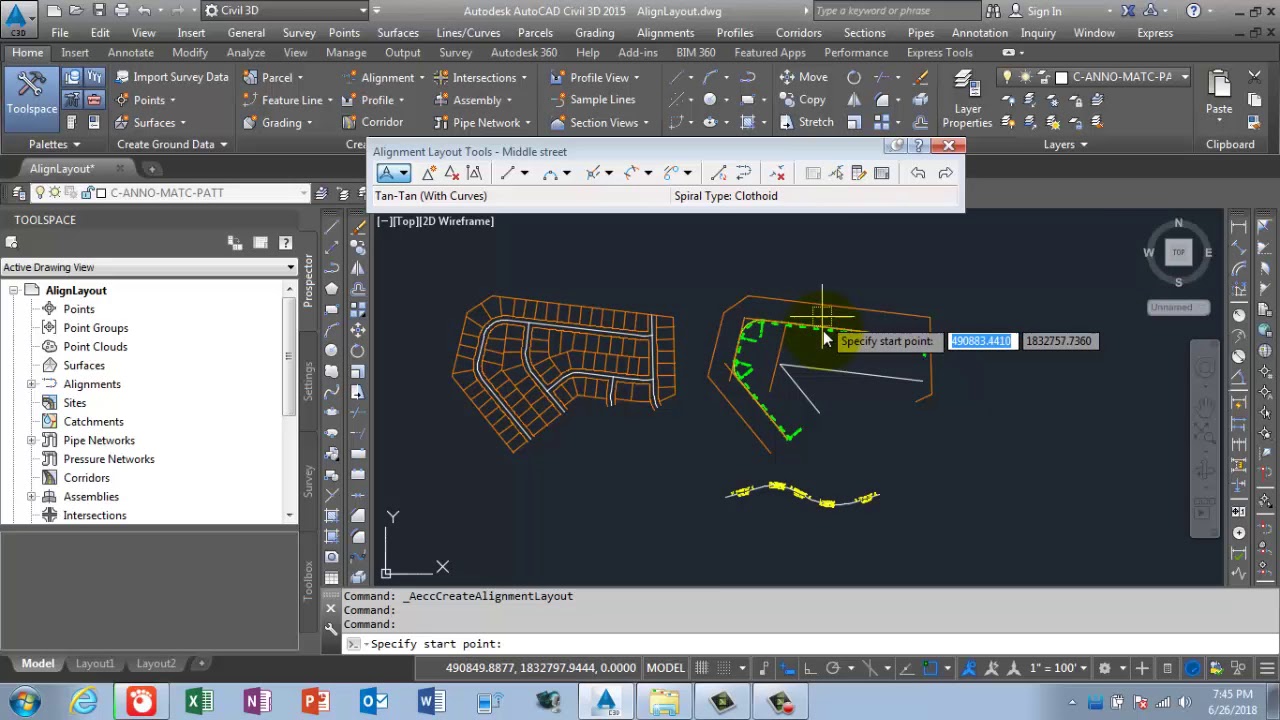Image resolution: width=1280 pixels, height=720 pixels.
Task: Click the Toolspace help question icon
Action: pos(285,242)
